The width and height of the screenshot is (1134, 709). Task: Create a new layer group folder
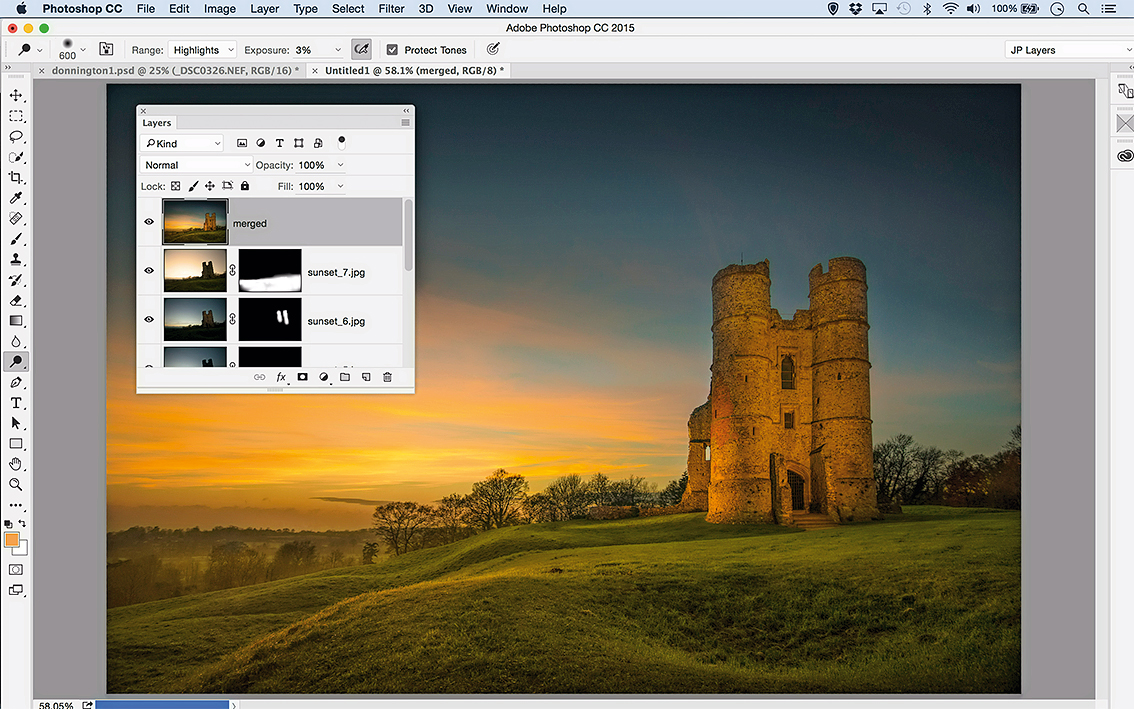(345, 377)
